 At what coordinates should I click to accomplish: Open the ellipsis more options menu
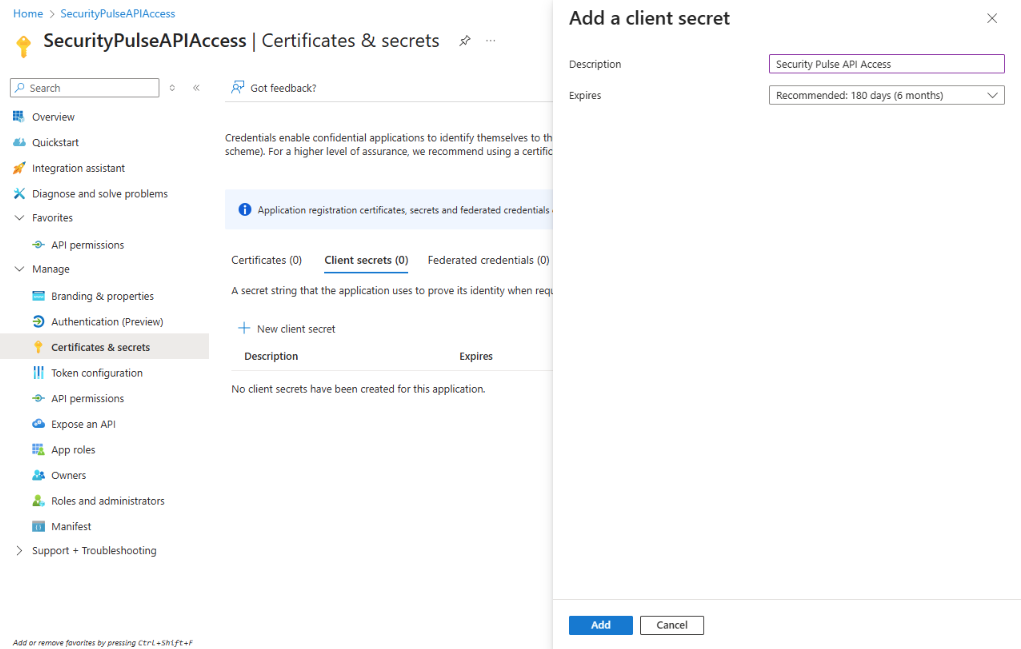point(491,41)
